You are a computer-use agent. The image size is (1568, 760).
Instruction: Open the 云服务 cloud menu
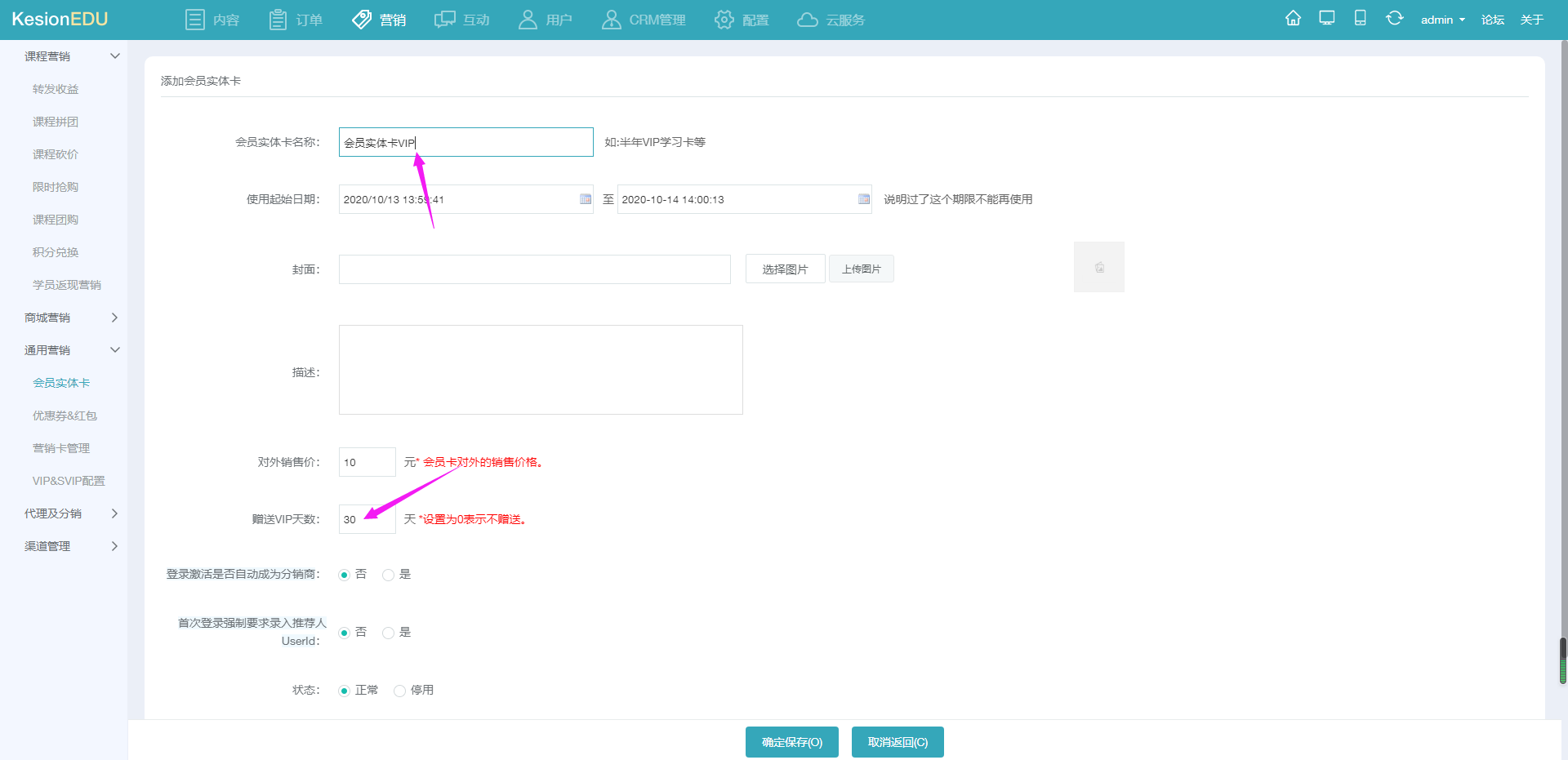[x=831, y=20]
